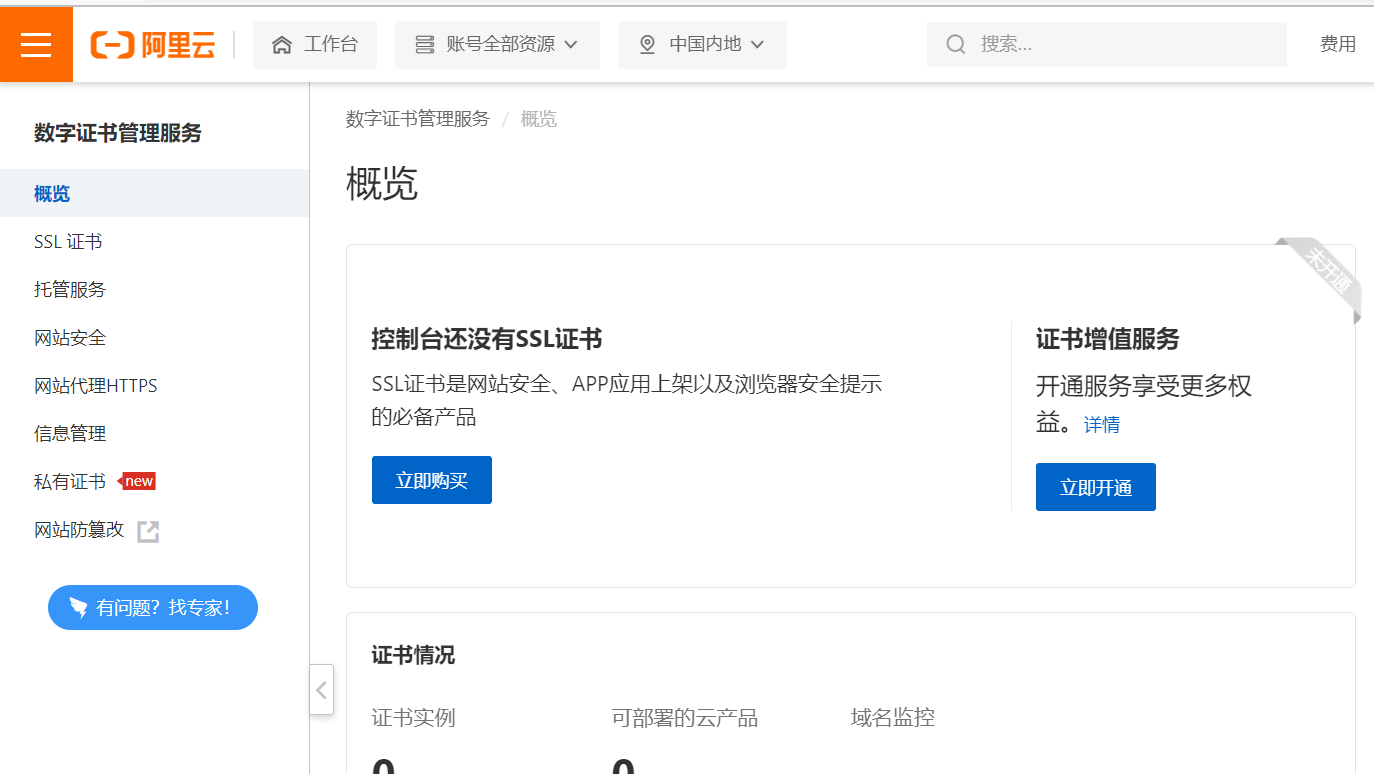Viewport: 1374px width, 774px height.
Task: Open the 详情 link
Action: [1102, 425]
